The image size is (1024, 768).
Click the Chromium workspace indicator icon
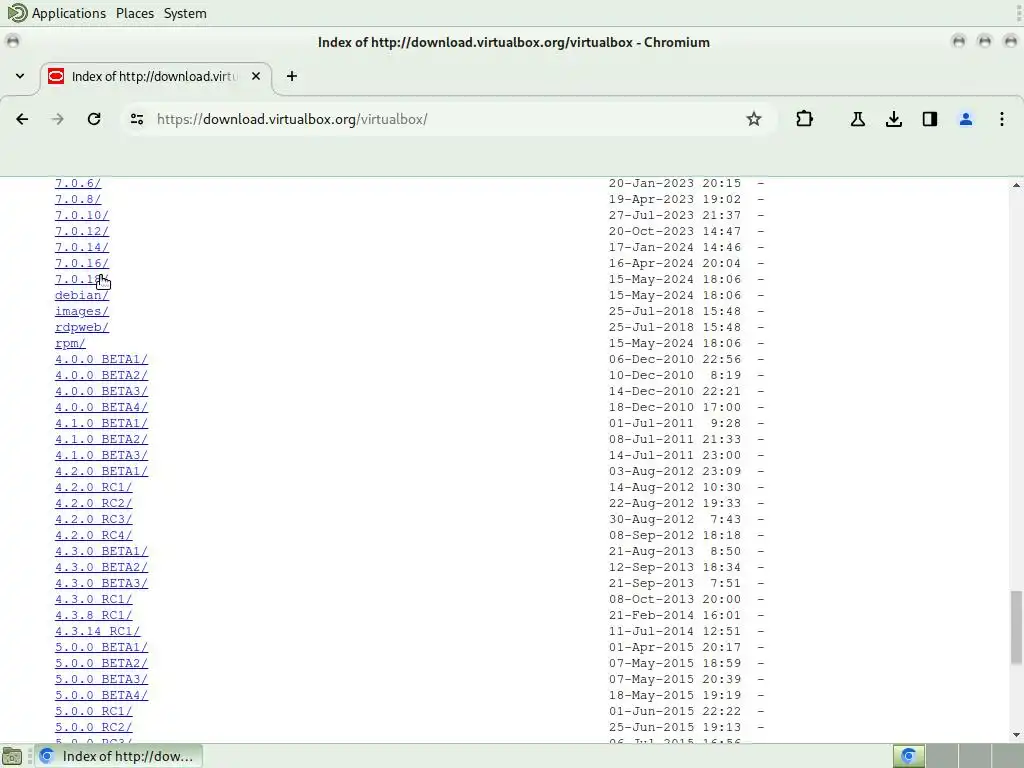908,756
